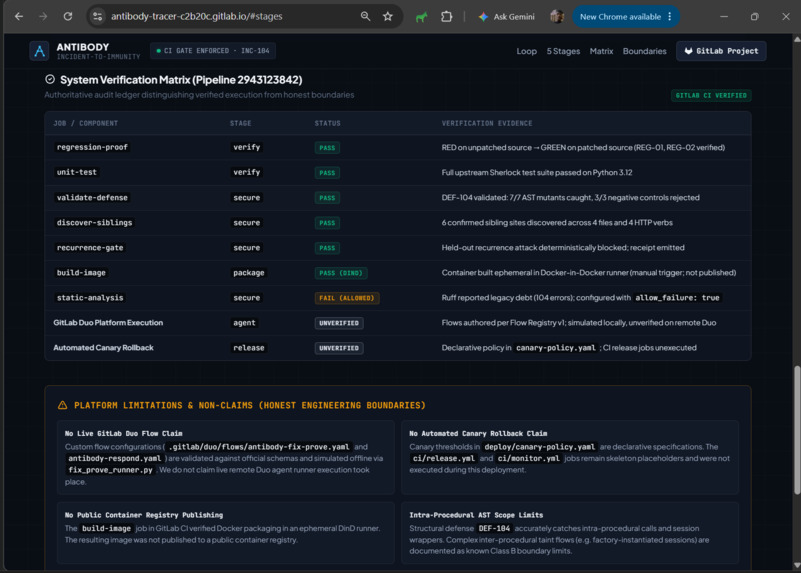Viewport: 801px width, 573px height.
Task: Click GitLab Duo Platform Execution row label
Action: (108, 322)
